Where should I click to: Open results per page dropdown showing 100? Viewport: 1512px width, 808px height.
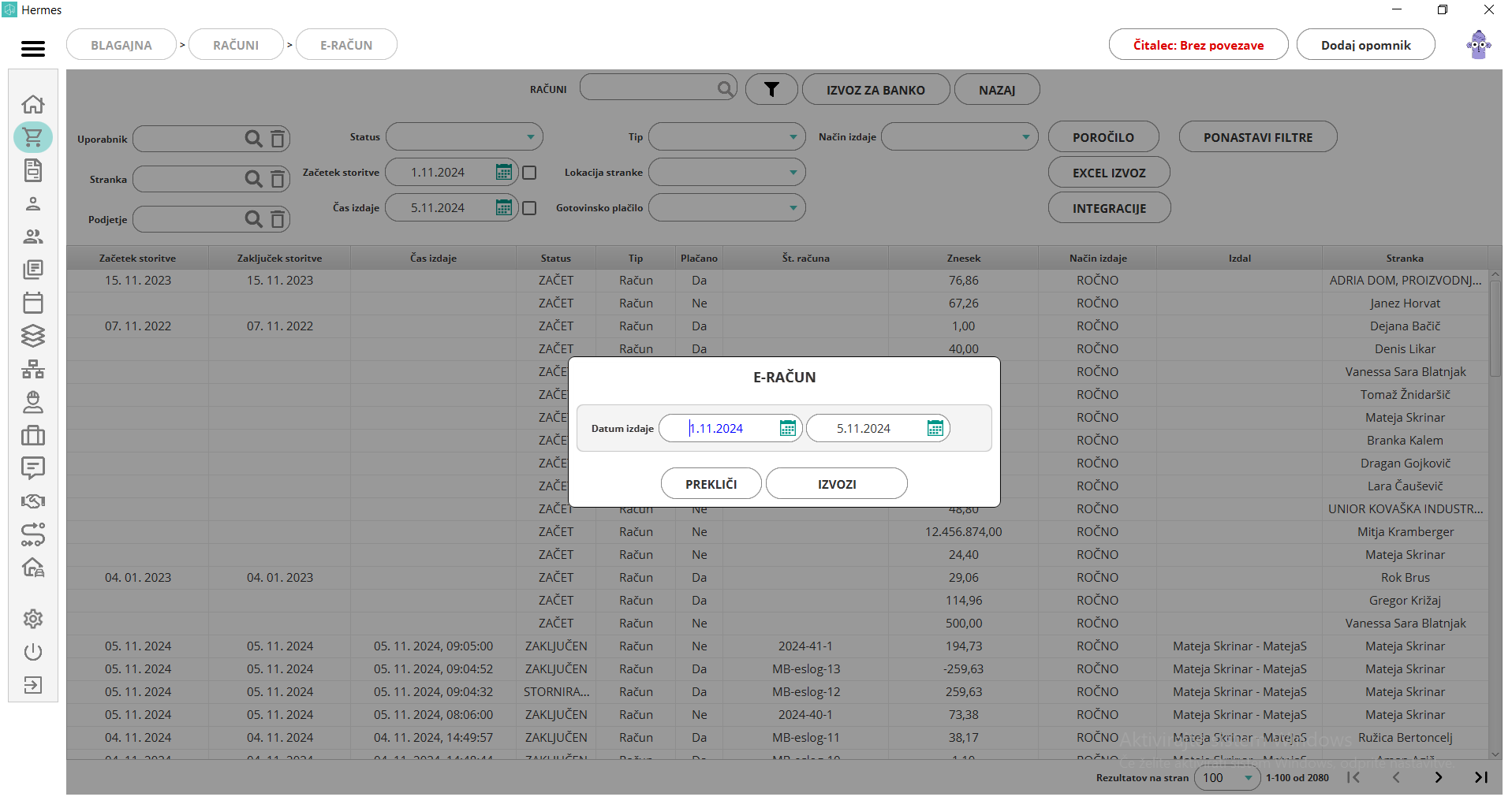pos(1227,777)
